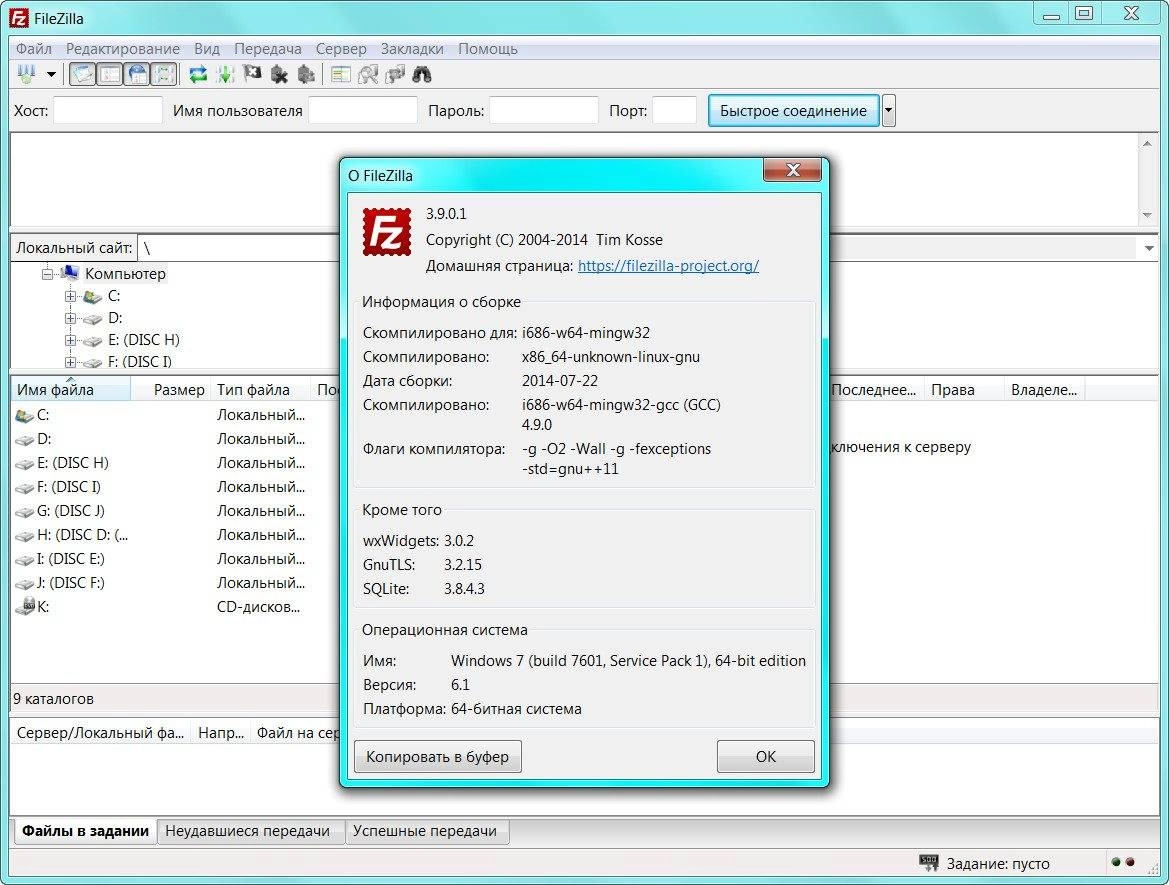Click the Последнее... column header
Viewport: 1169px width, 885px height.
(877, 389)
